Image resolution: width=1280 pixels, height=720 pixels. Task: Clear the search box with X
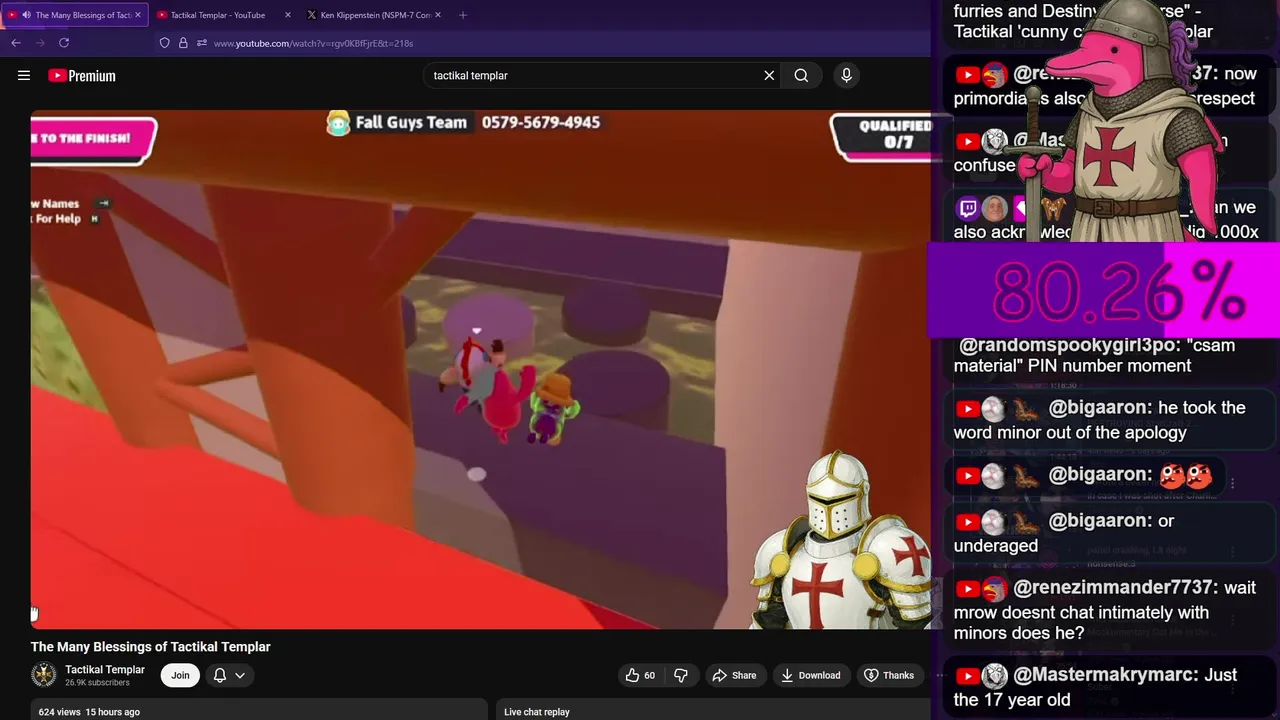(769, 75)
